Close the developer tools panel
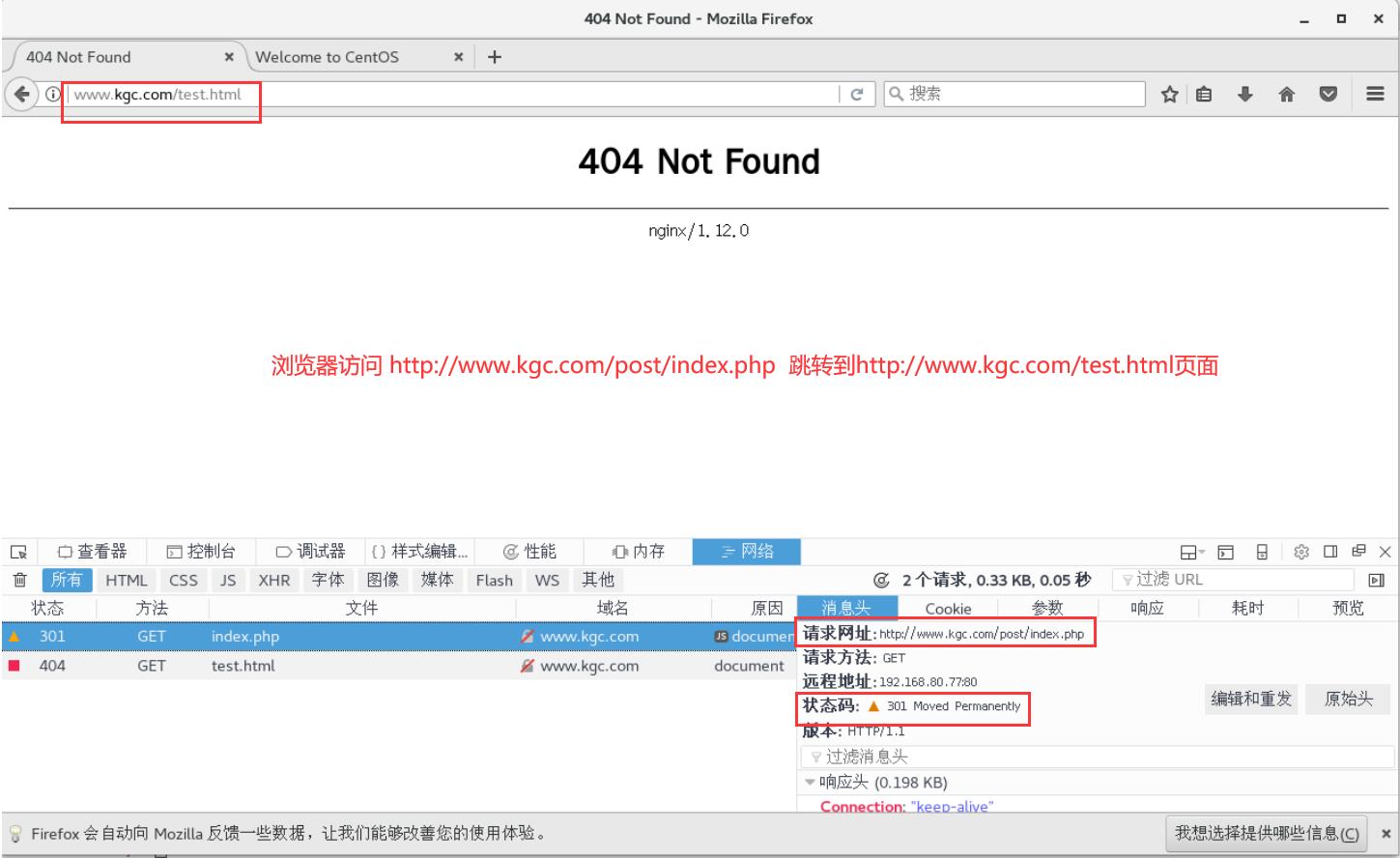Viewport: 1400px width, 858px height. point(1386,552)
